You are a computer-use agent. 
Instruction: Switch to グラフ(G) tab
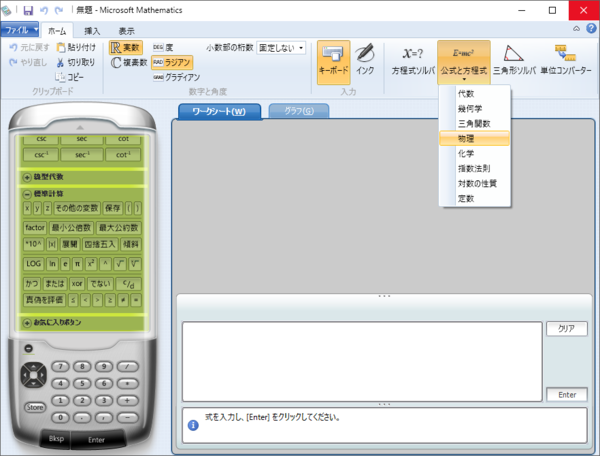299,111
